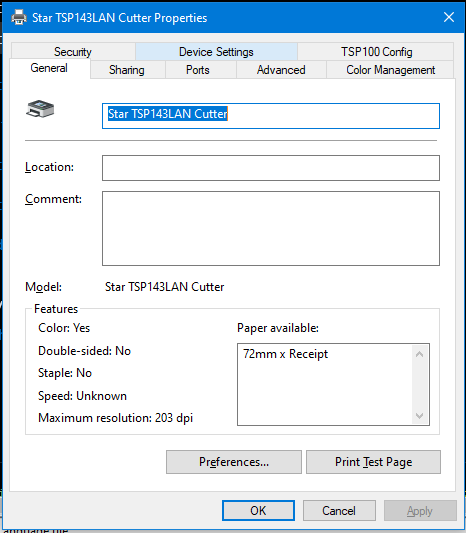Go to the Sharing tab

coord(127,70)
